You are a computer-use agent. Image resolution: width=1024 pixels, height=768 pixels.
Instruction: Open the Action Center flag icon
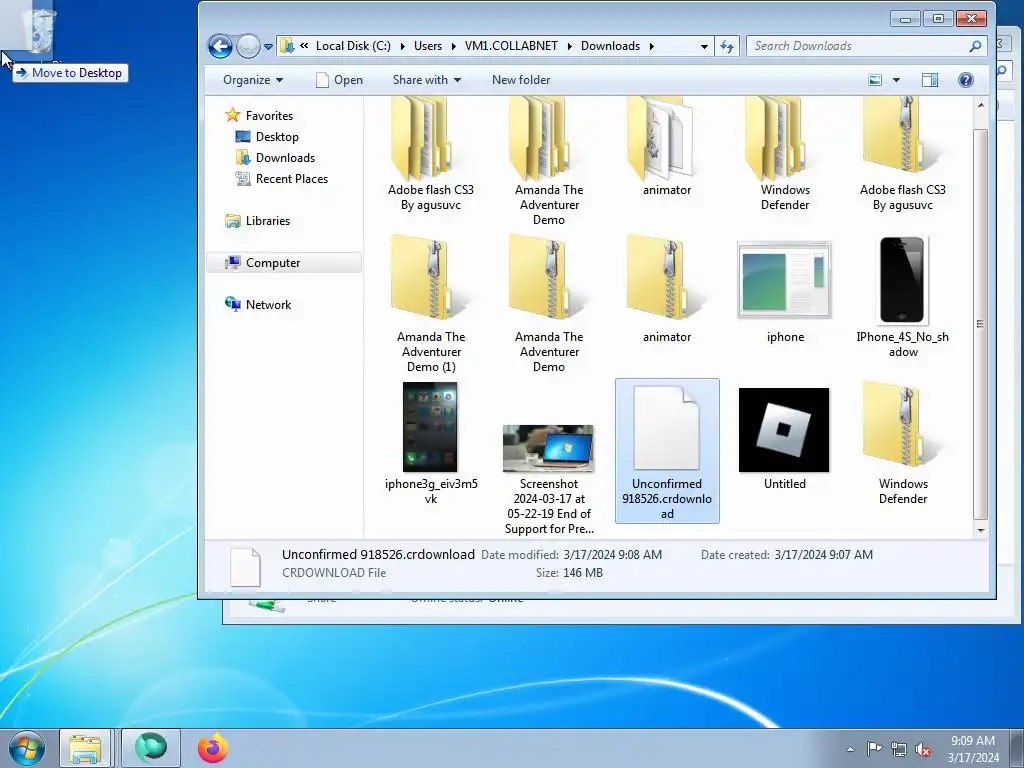click(874, 749)
